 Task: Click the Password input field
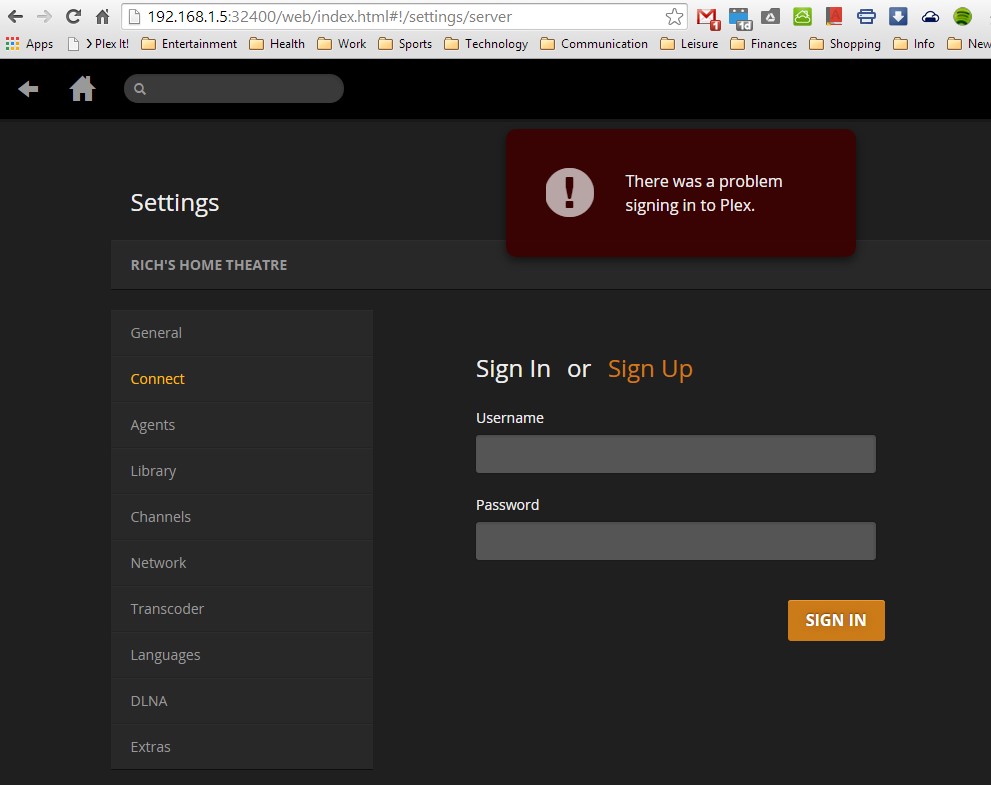676,541
